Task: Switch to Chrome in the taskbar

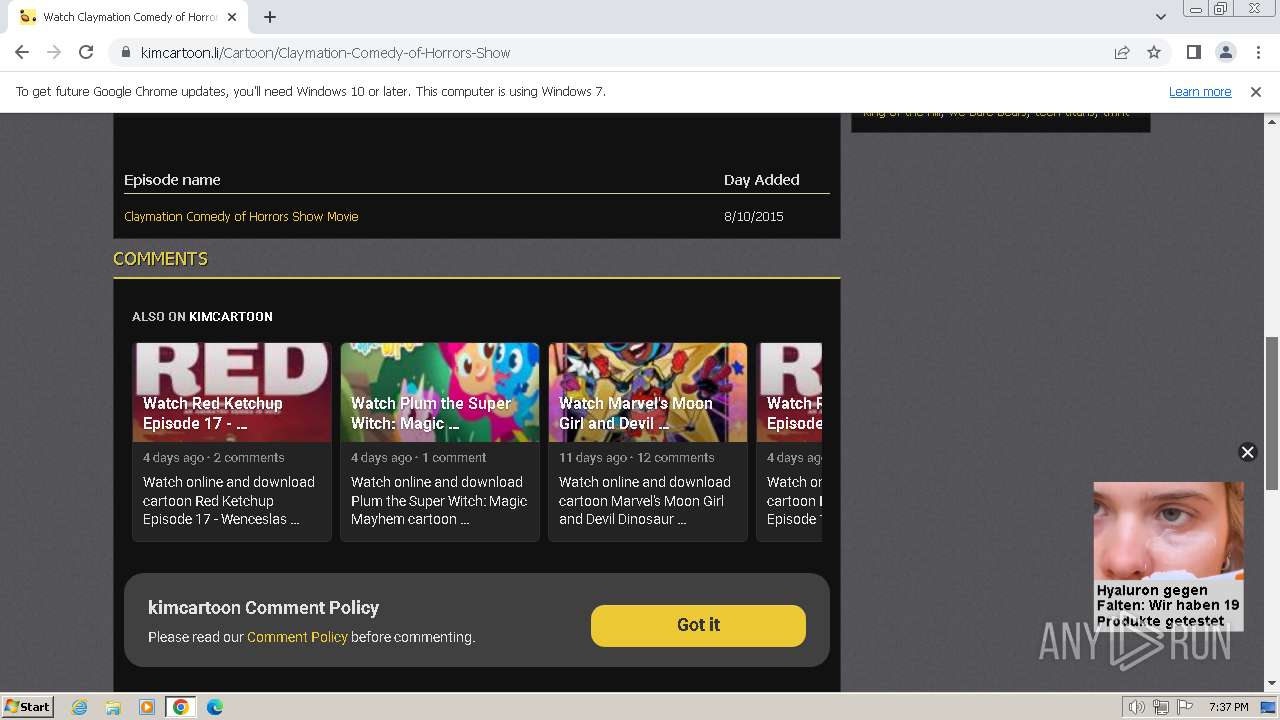Action: pyautogui.click(x=181, y=707)
